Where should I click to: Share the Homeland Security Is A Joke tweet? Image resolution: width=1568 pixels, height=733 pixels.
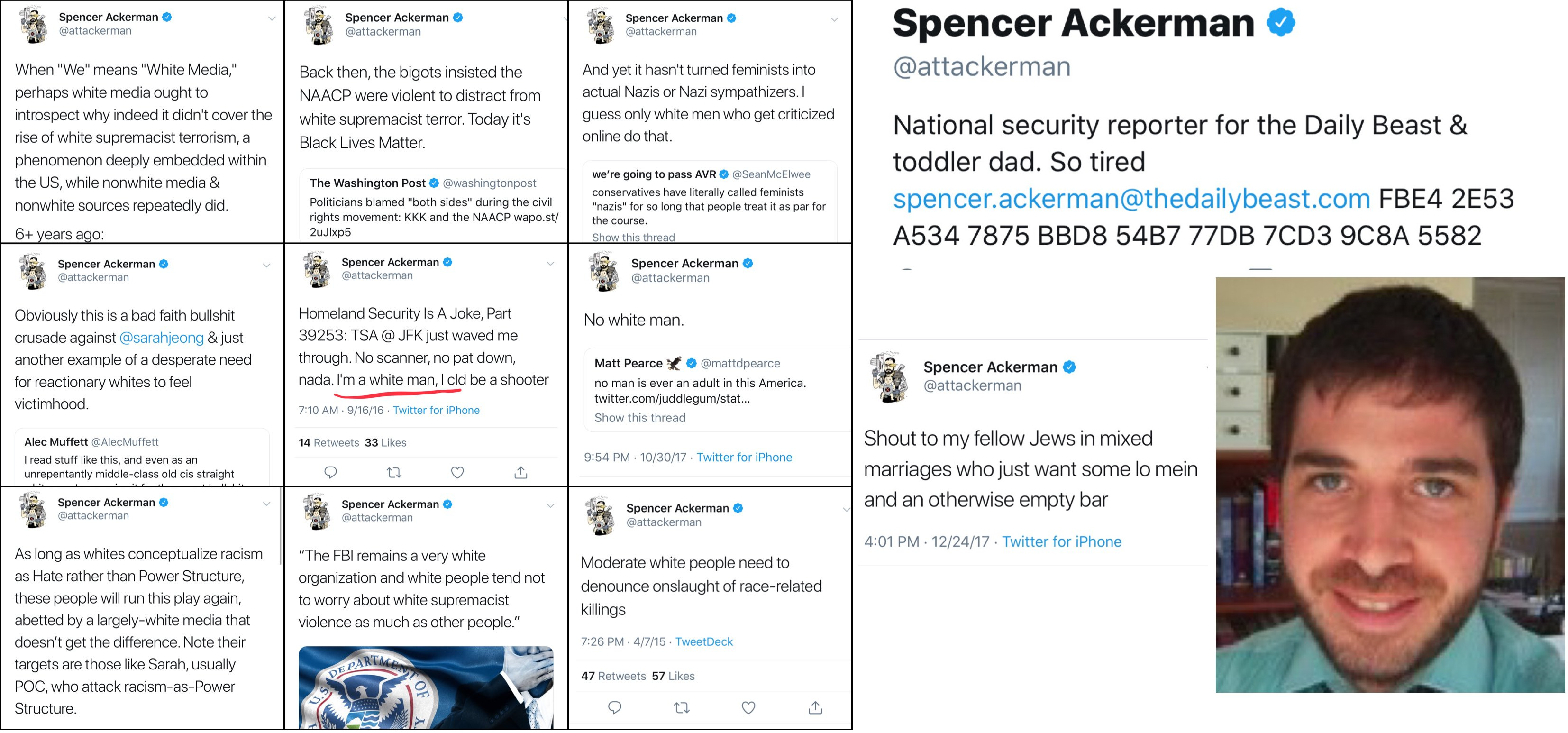click(x=520, y=472)
